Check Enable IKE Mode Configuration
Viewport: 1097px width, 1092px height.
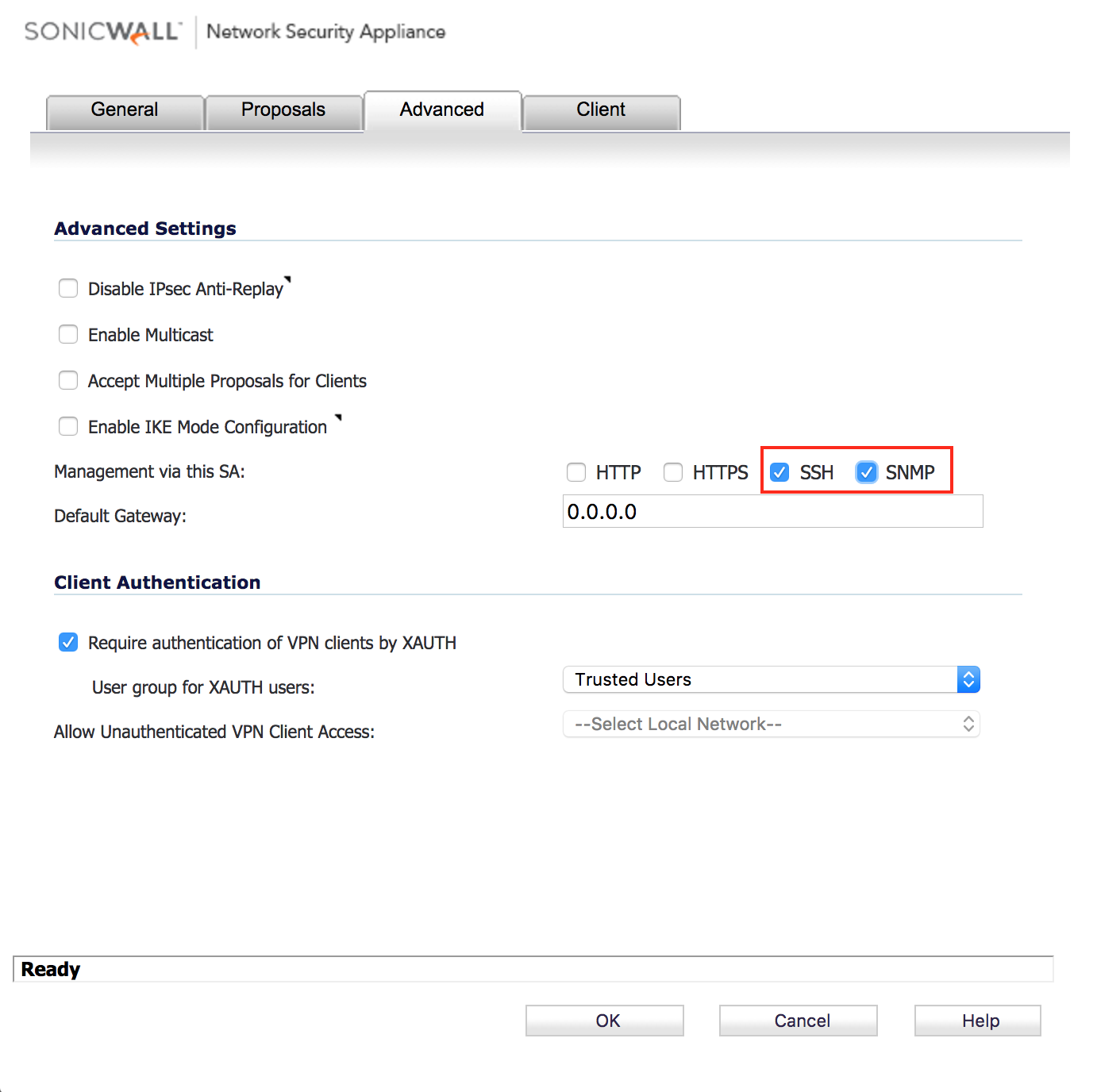[68, 426]
